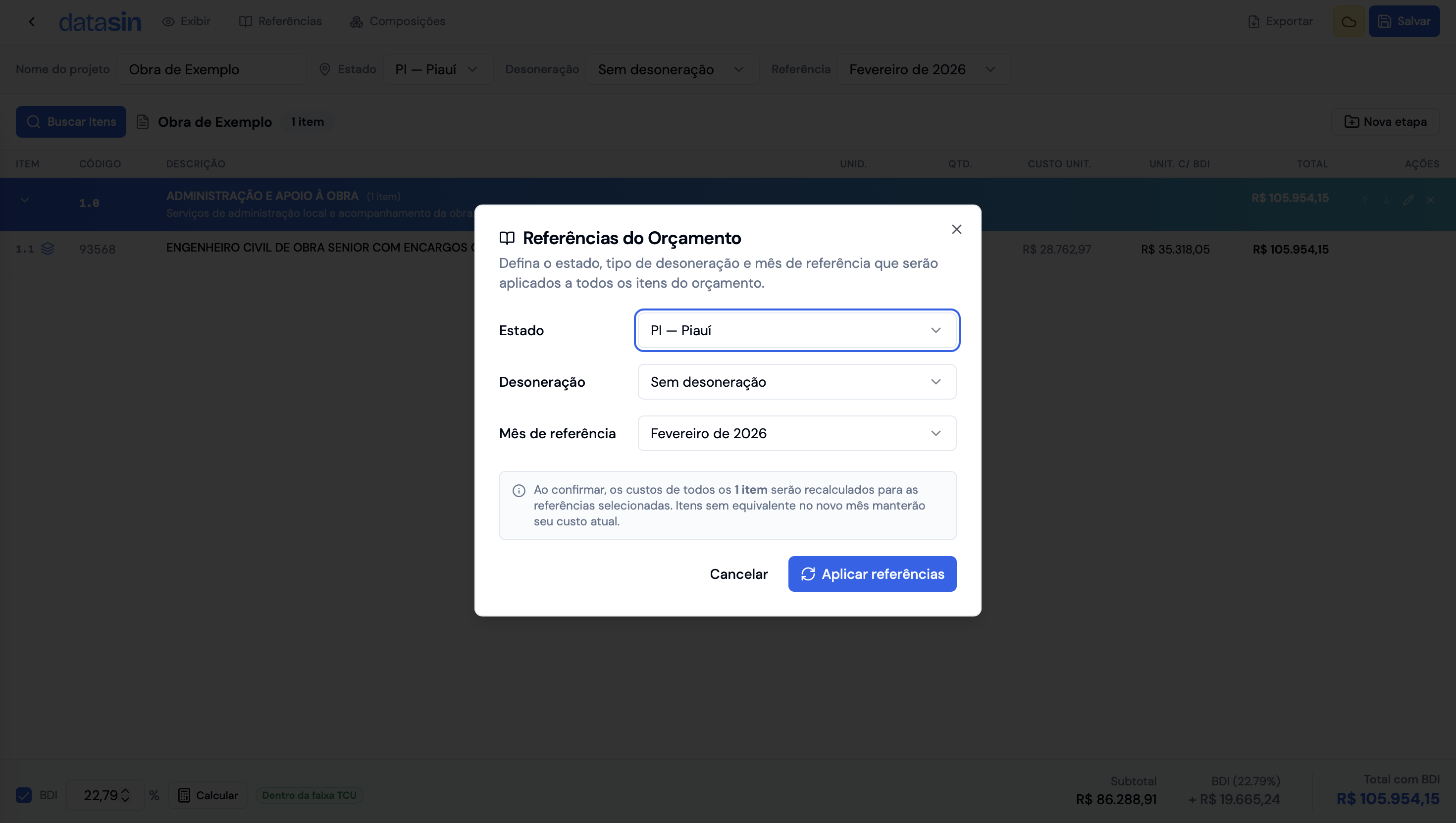Open the Composições menu

(397, 21)
